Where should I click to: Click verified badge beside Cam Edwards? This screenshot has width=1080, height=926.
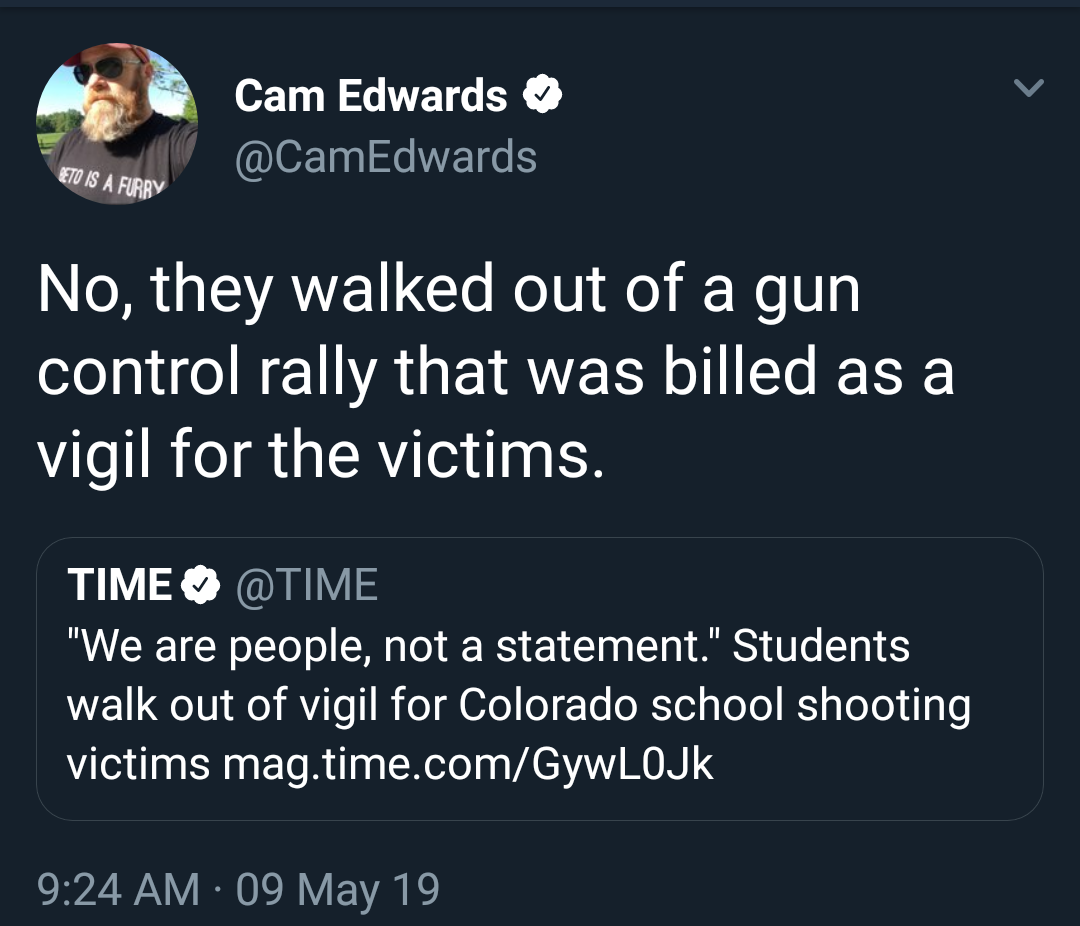[x=542, y=96]
